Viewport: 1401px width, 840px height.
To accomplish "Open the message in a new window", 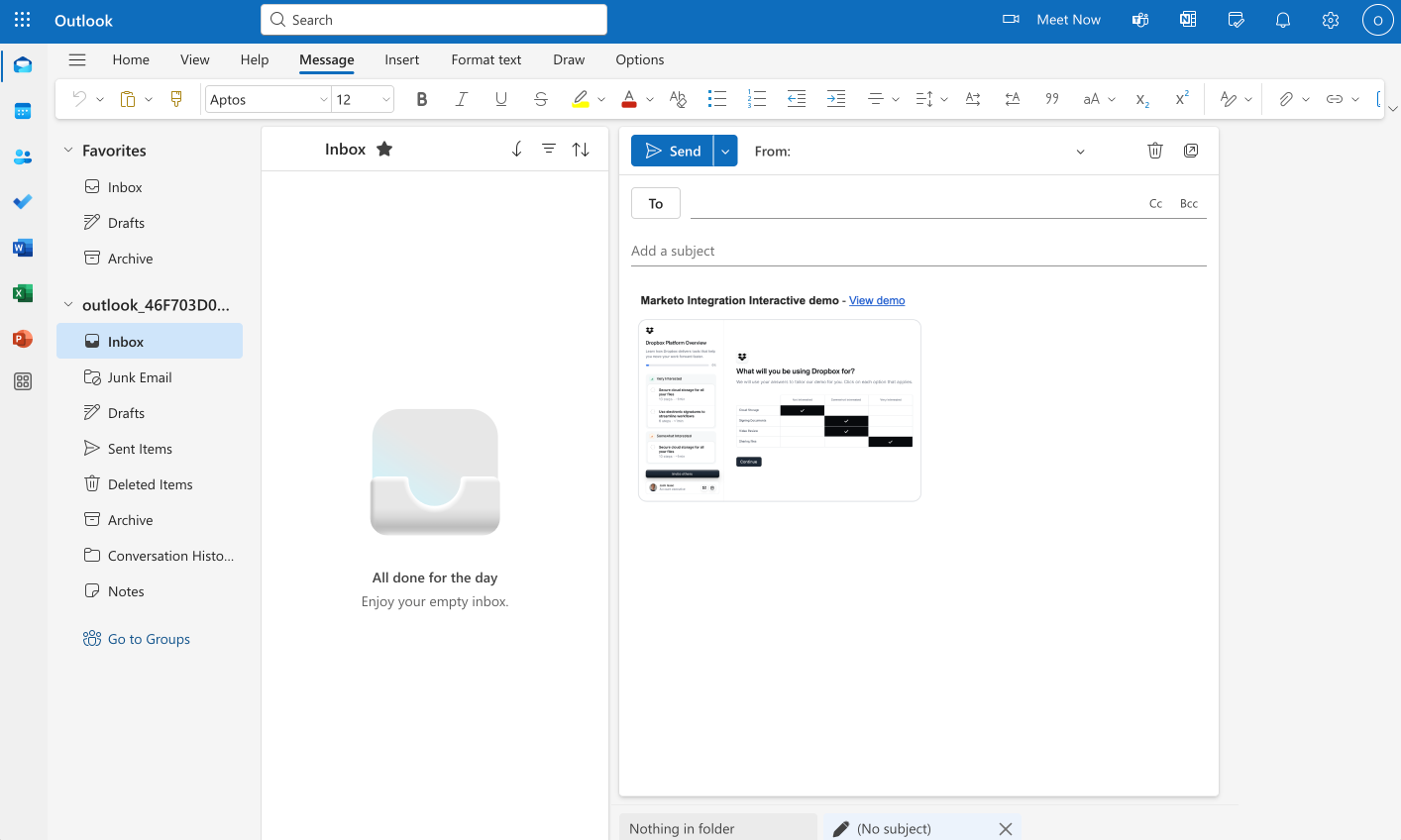I will [1191, 151].
